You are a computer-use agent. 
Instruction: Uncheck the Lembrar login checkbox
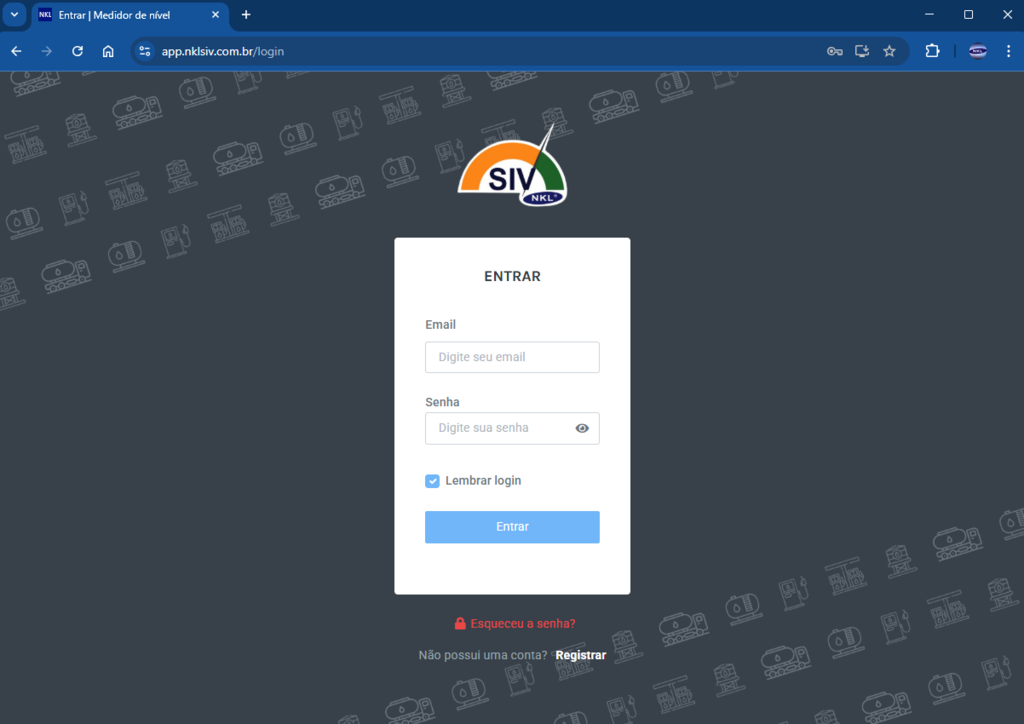(x=432, y=481)
